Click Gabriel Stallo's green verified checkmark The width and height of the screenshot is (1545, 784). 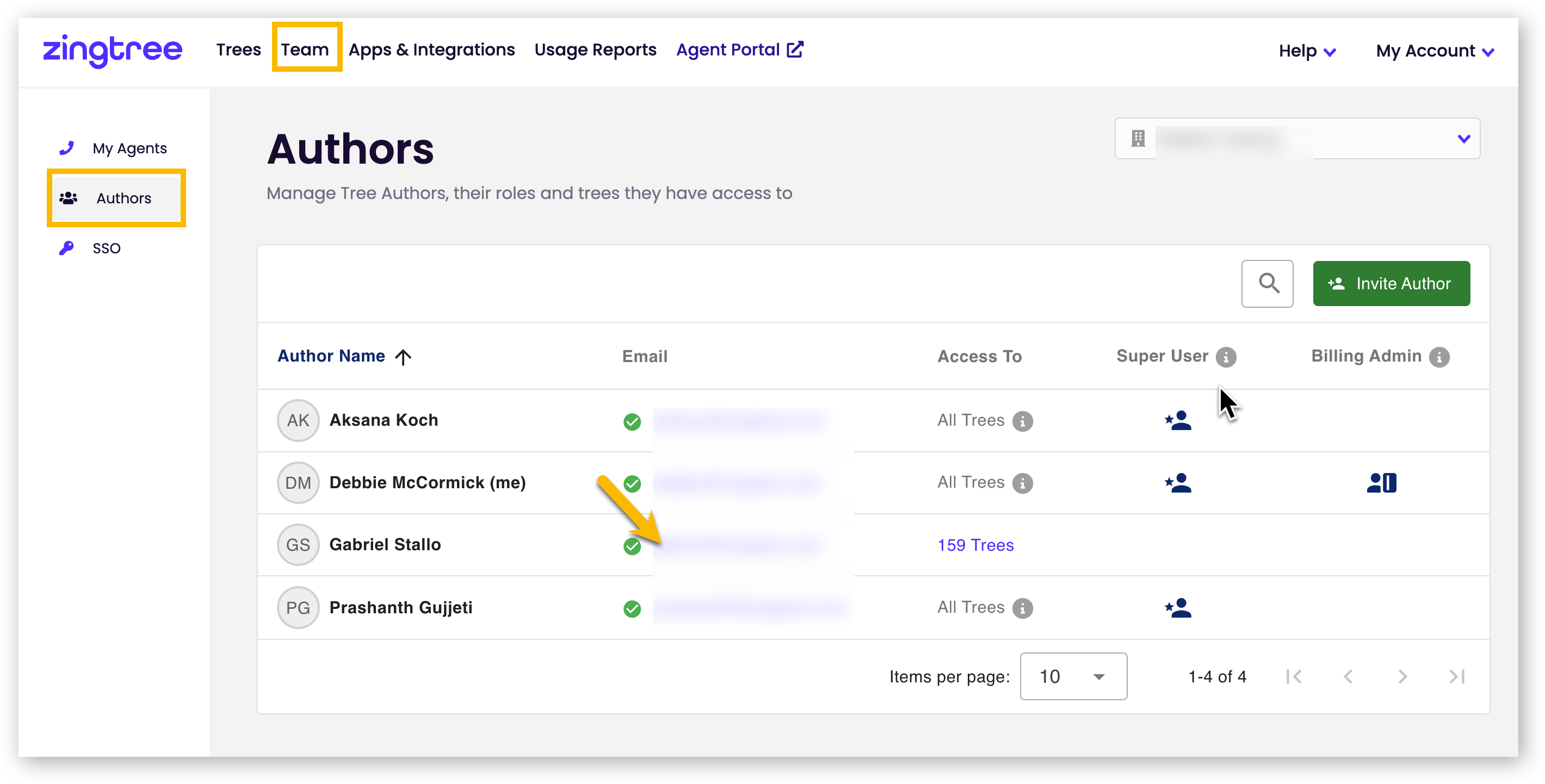point(632,546)
